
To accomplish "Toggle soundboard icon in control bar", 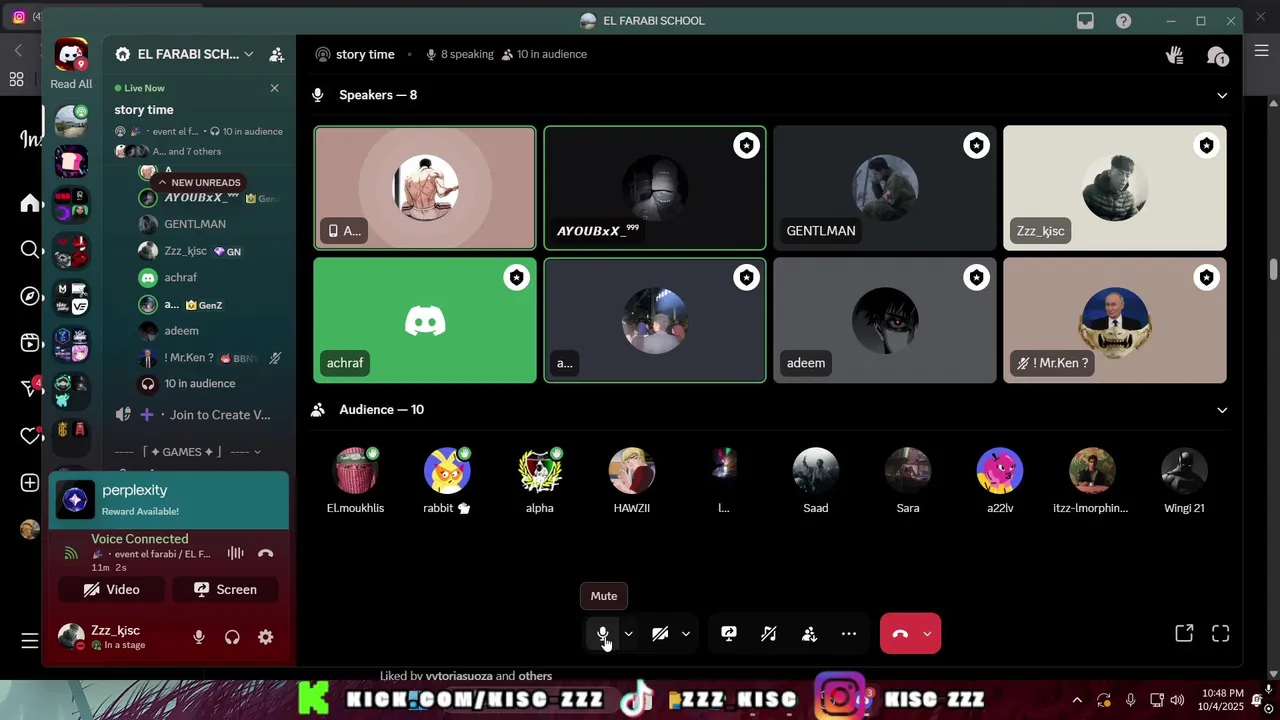I will 769,634.
